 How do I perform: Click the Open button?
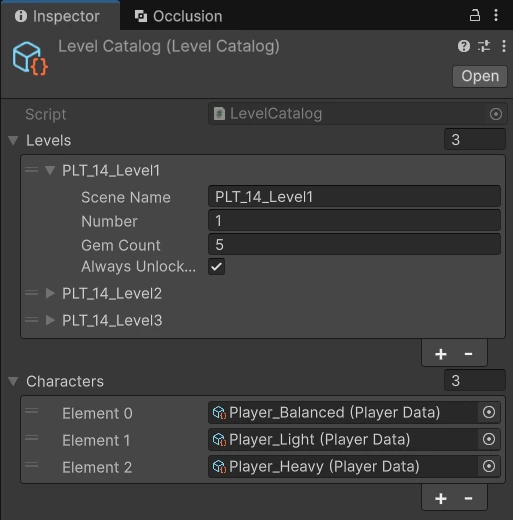(x=480, y=76)
